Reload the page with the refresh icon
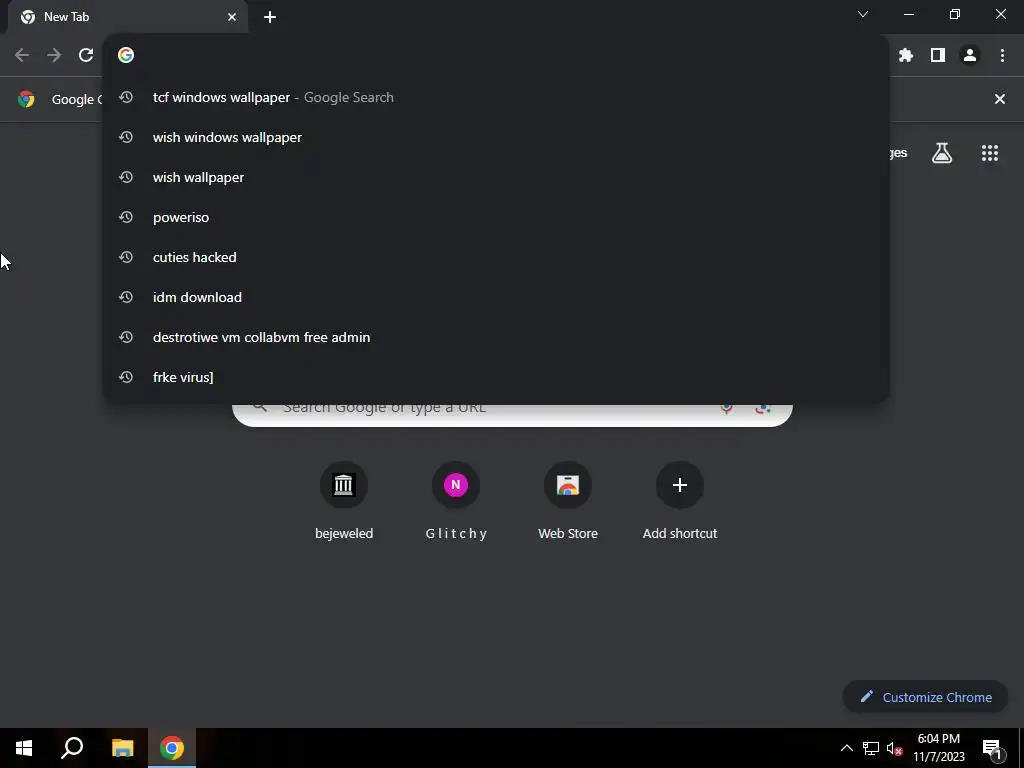 [x=86, y=56]
